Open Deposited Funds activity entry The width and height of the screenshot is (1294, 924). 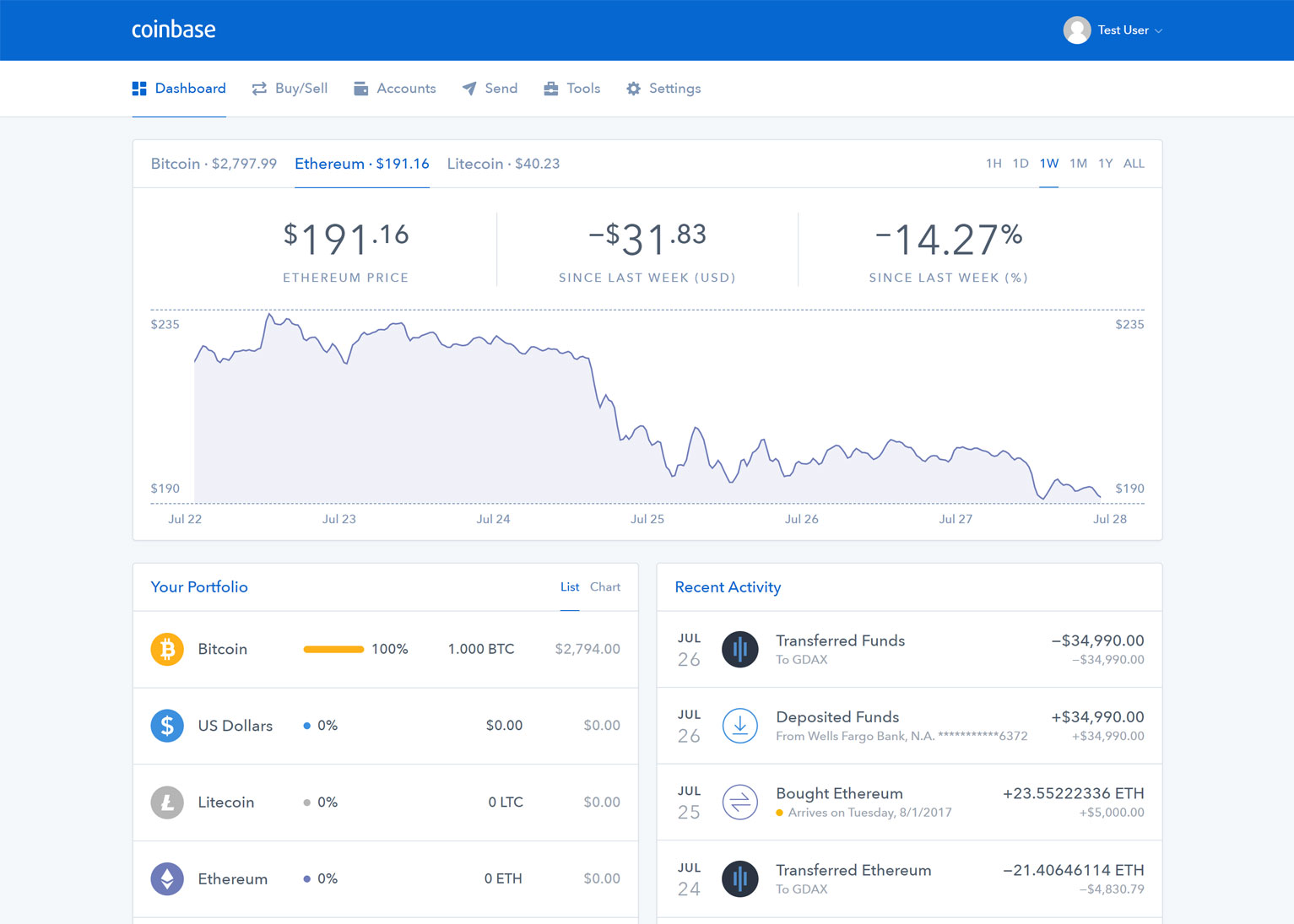910,726
